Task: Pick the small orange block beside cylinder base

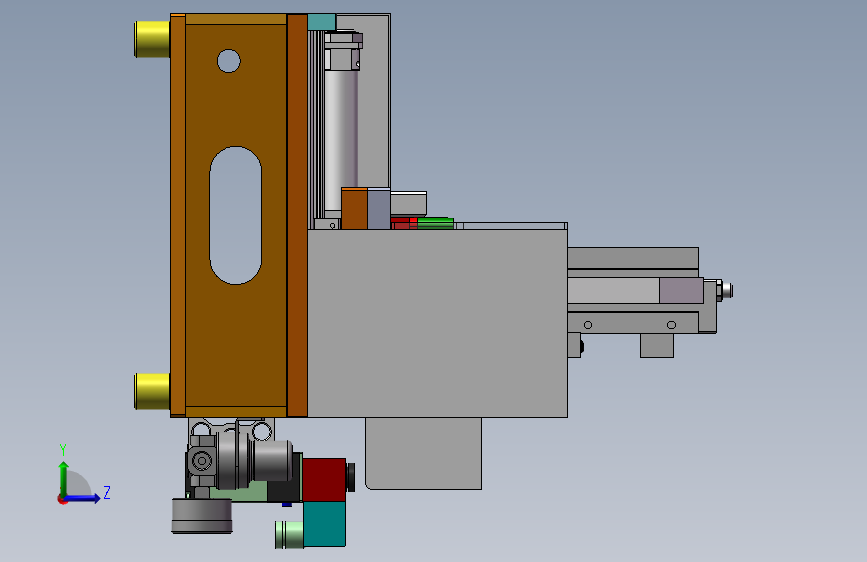Action: pyautogui.click(x=354, y=209)
